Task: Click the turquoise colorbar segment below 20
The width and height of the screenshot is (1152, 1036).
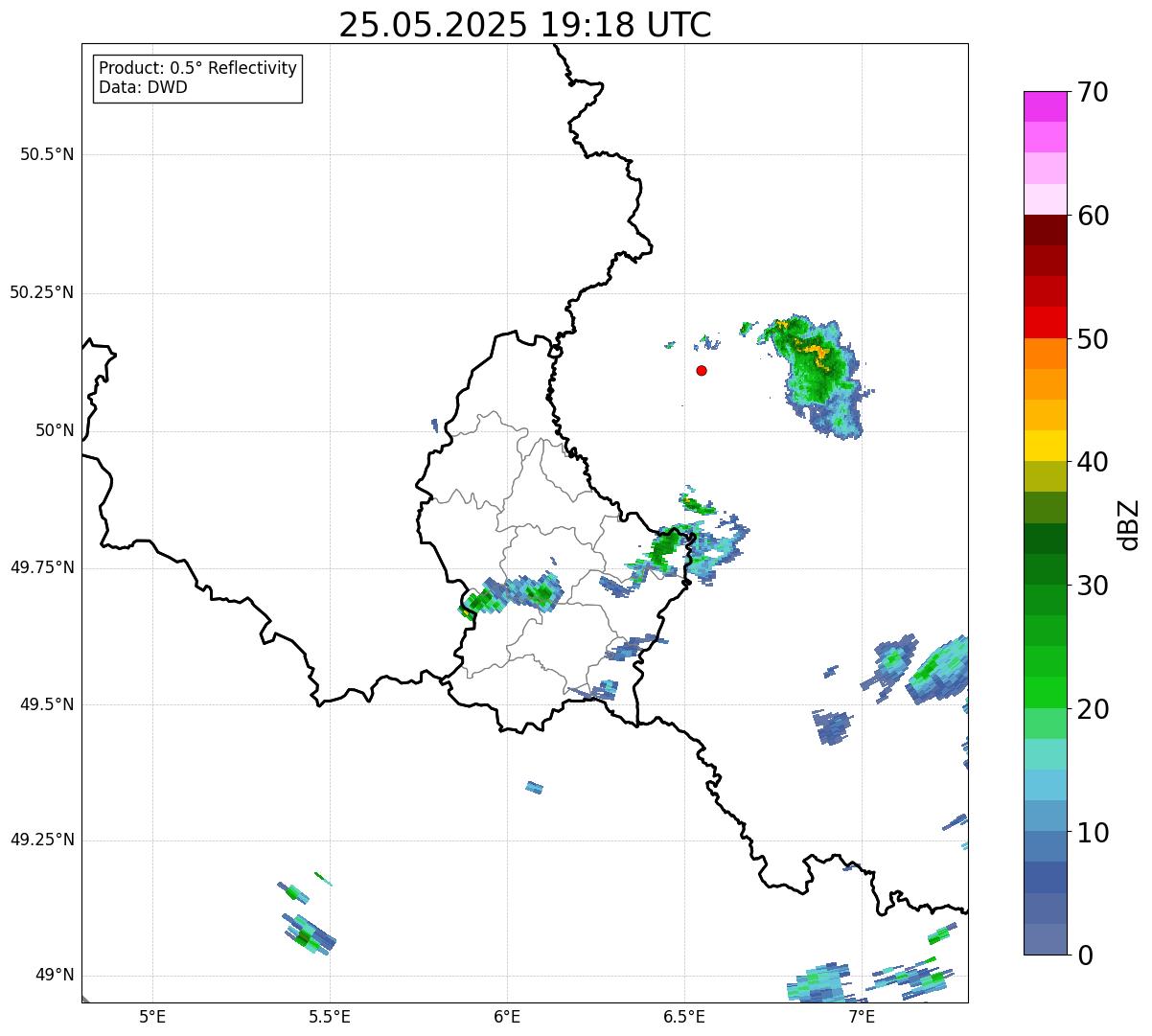Action: click(x=1045, y=753)
